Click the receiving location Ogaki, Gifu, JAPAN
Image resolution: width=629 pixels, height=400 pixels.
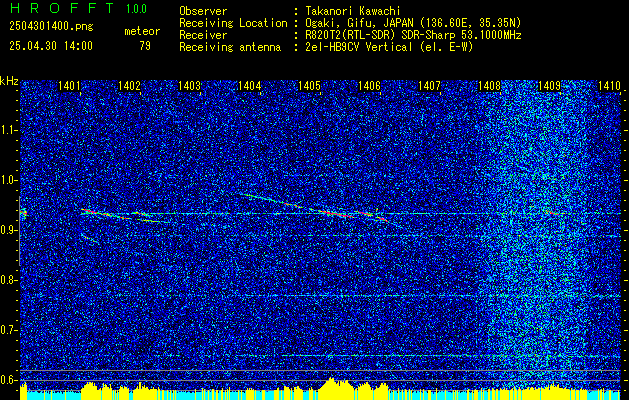coord(359,23)
